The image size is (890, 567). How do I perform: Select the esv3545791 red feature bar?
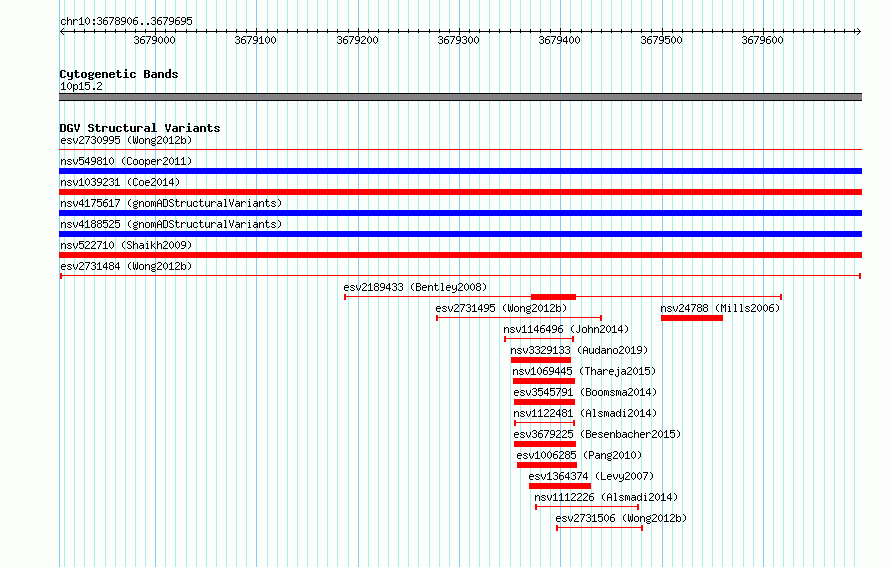(x=544, y=402)
